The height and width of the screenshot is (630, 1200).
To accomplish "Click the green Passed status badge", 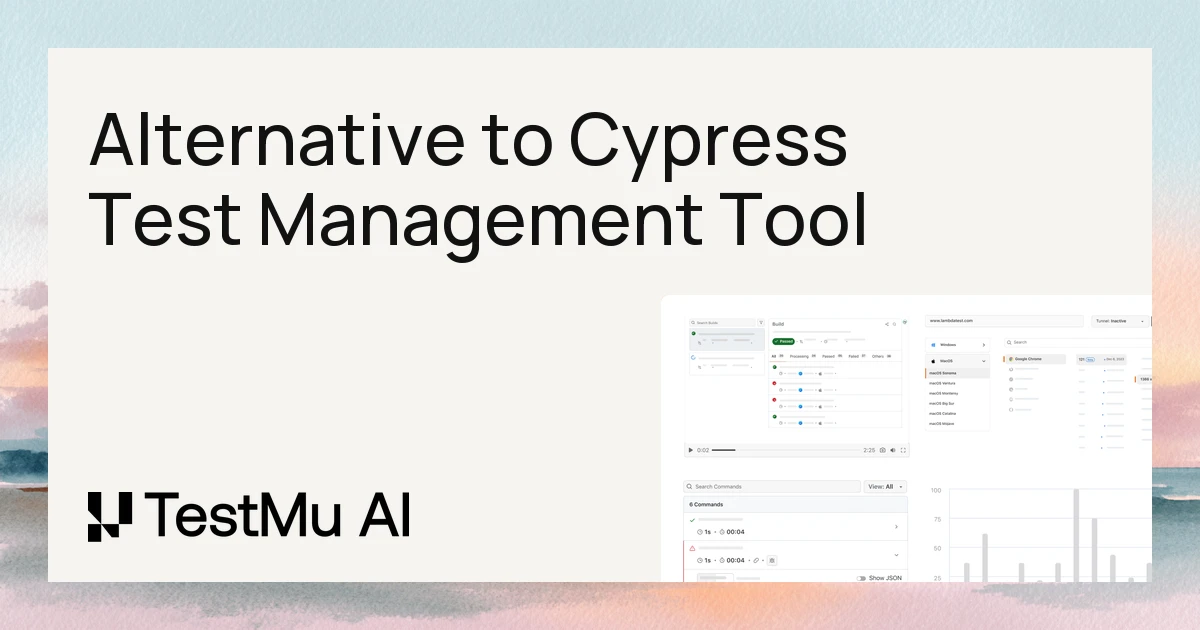I will (x=783, y=341).
